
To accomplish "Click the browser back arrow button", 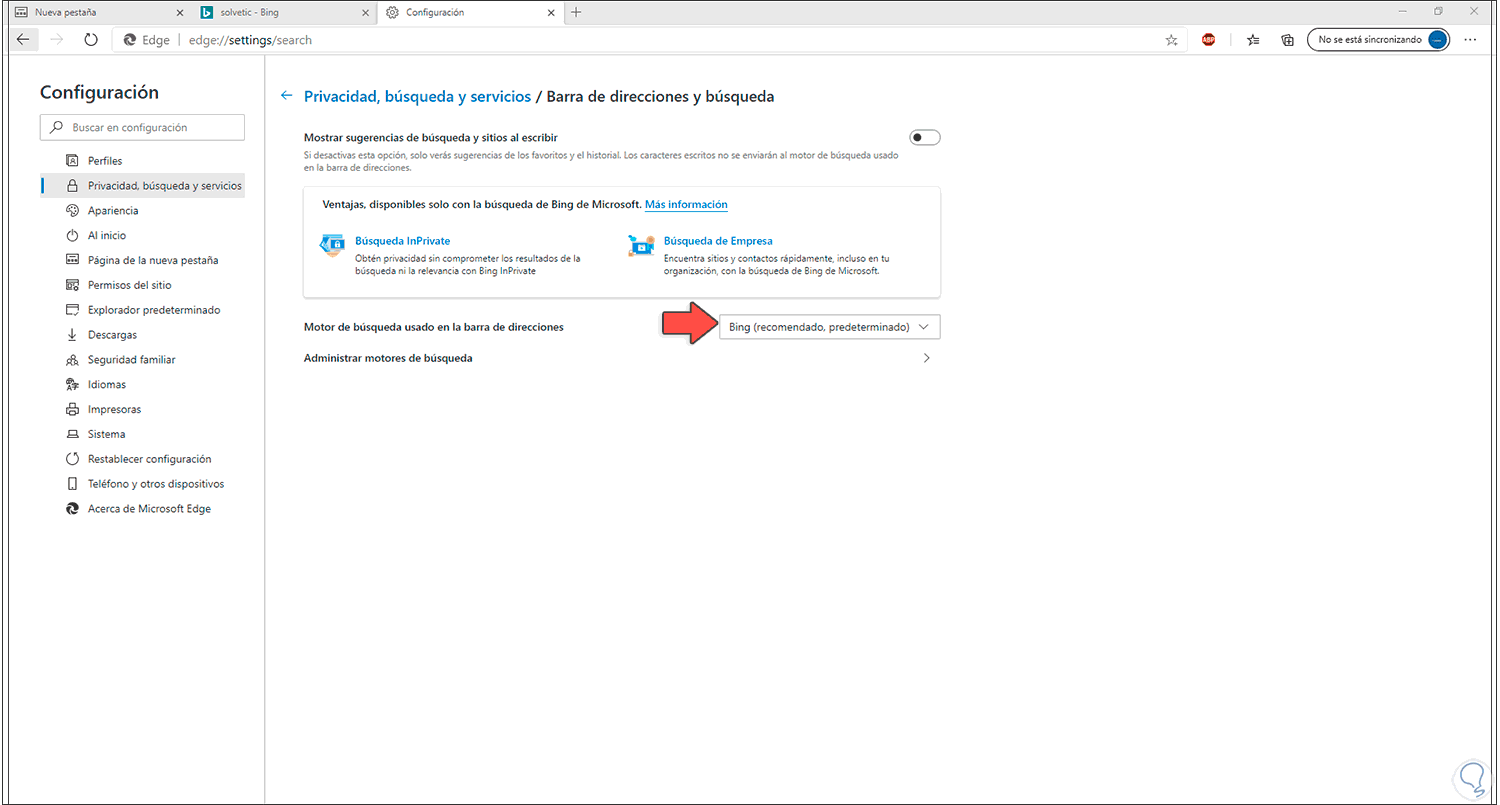I will pyautogui.click(x=24, y=40).
